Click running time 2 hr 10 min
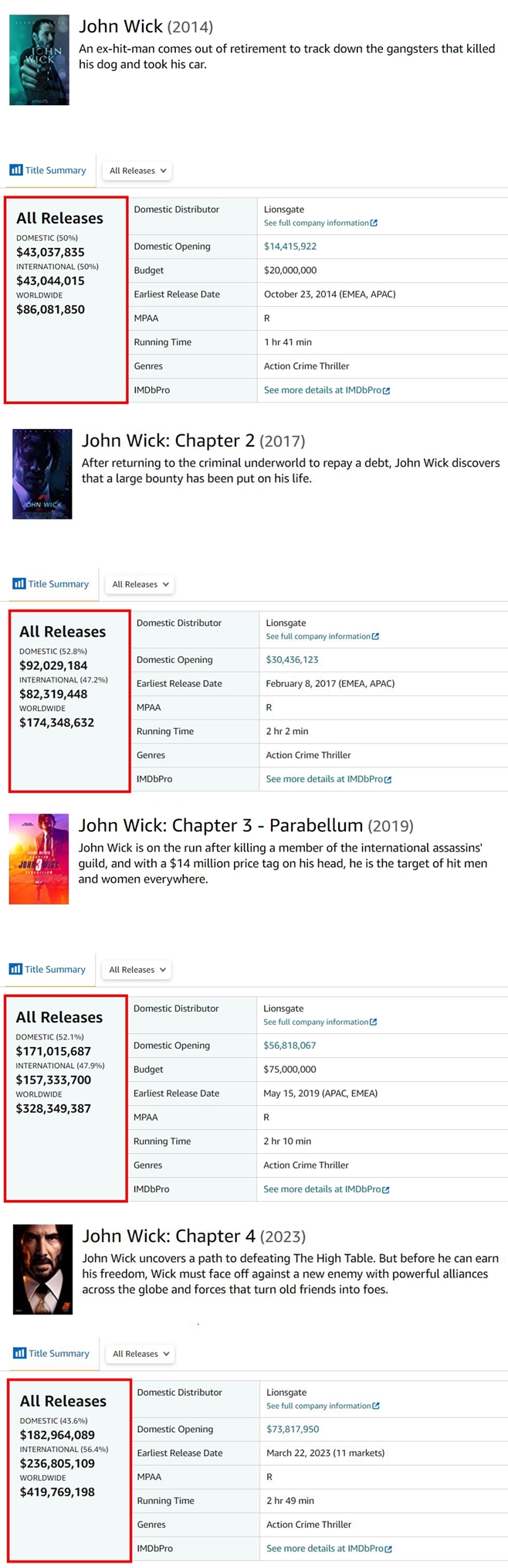The height and width of the screenshot is (1568, 508). pos(287,1141)
